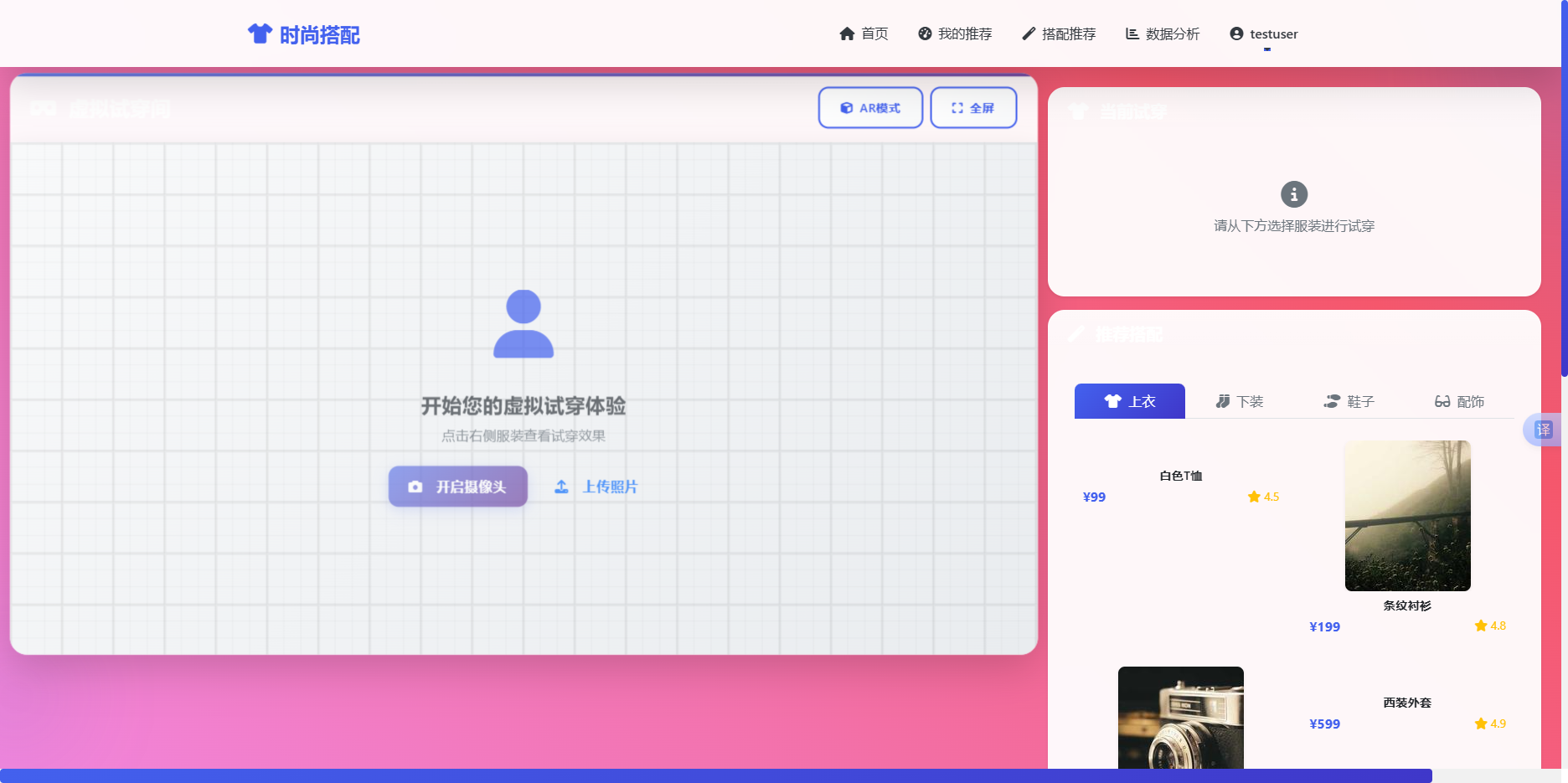Click the socks icon in 下装 tab

tap(1223, 401)
